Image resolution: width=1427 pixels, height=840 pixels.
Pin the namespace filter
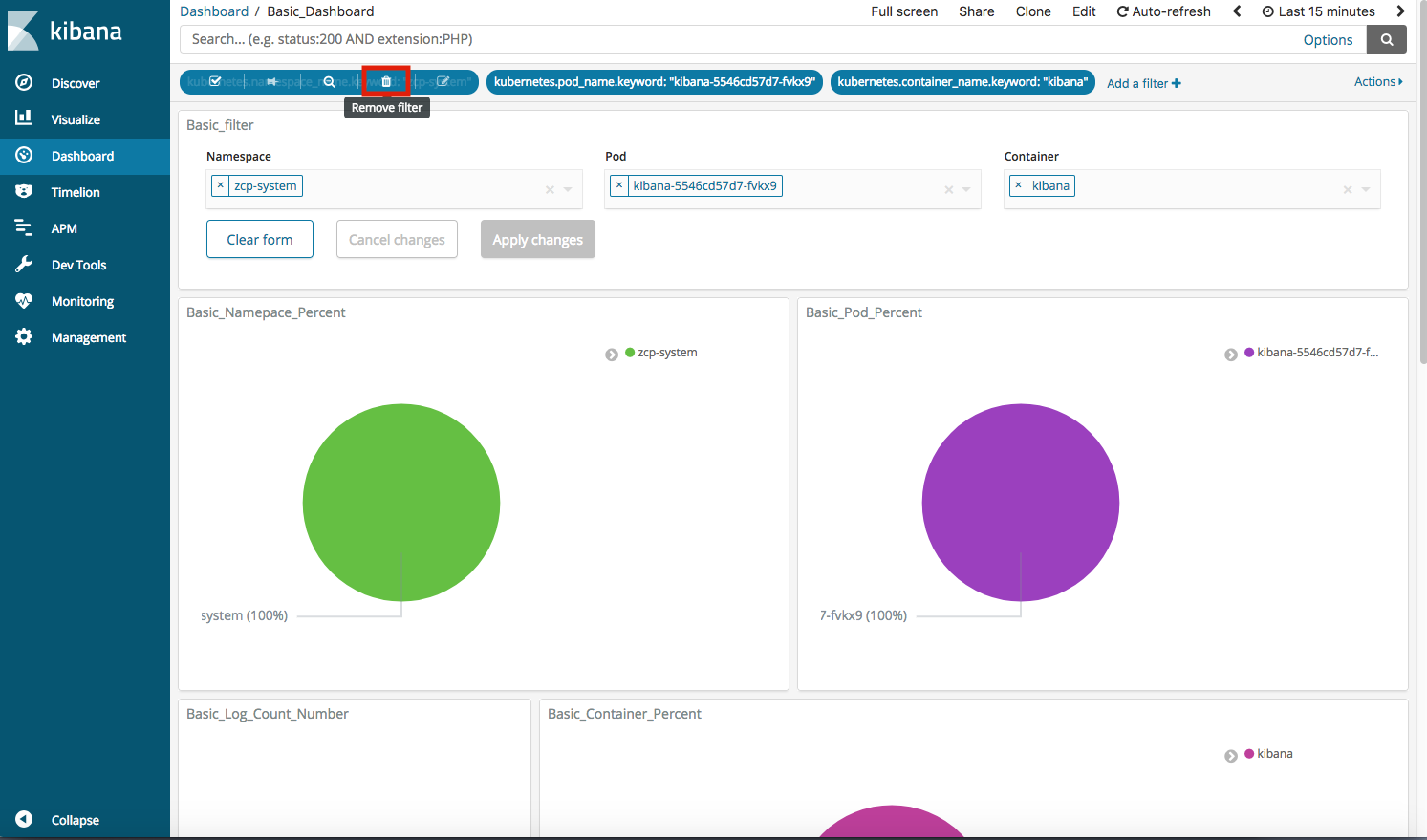[x=271, y=81]
